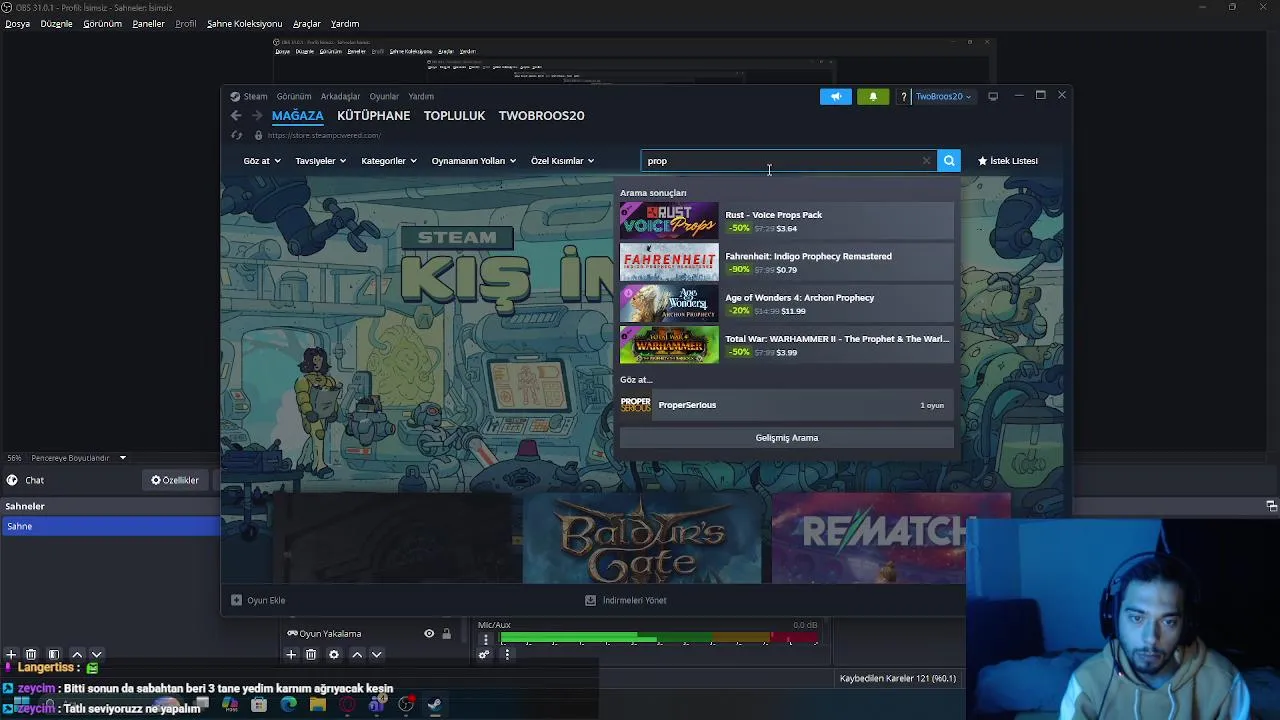Screen dimensions: 1280x720
Task: Open source properties gear icon under Oyun Yakalama
Action: click(x=334, y=655)
